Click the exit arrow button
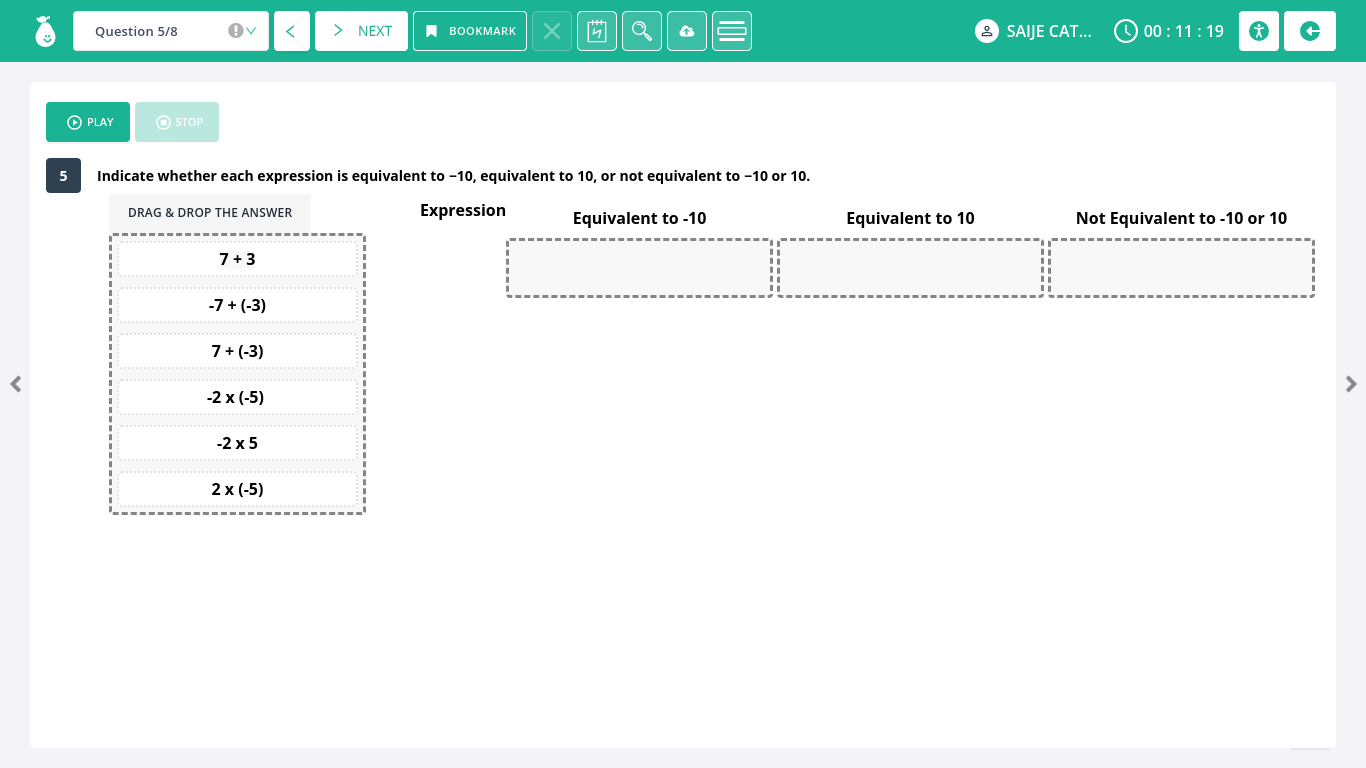This screenshot has width=1366, height=768. [1310, 31]
